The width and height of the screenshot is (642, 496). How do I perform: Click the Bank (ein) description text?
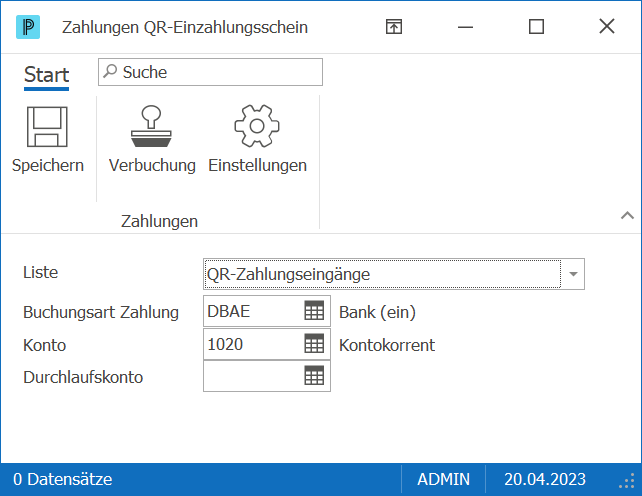click(377, 313)
